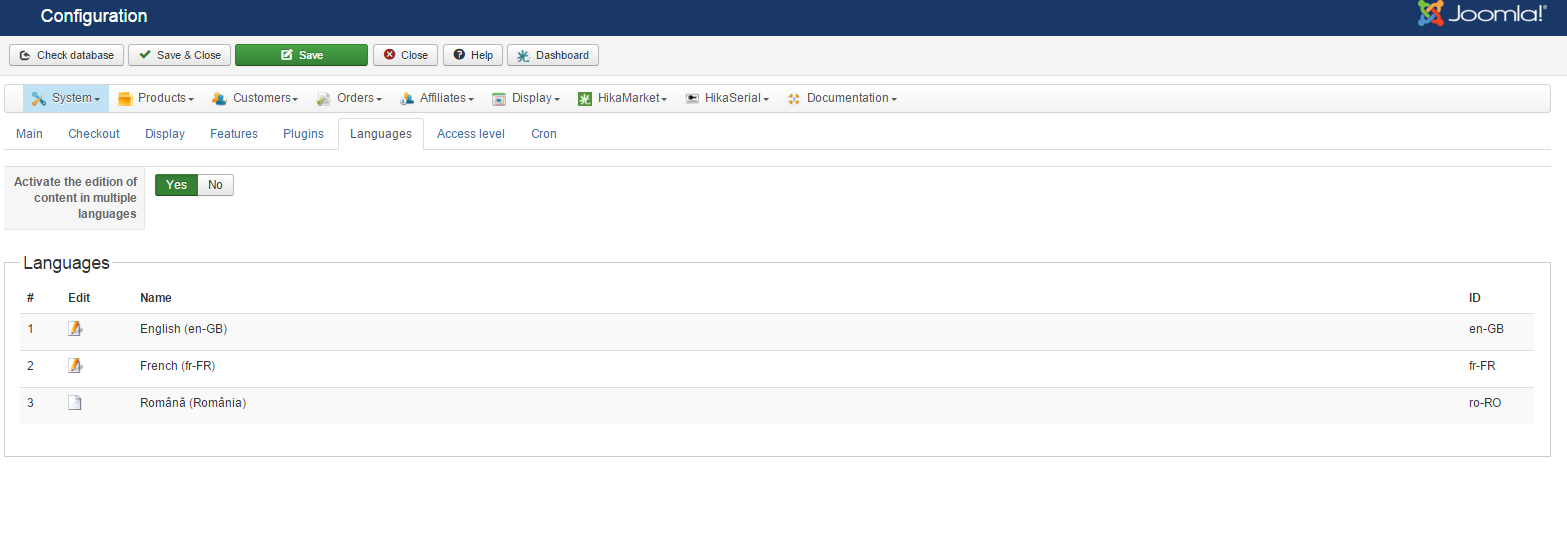
Task: Click the Orders icon in menu
Action: click(323, 99)
